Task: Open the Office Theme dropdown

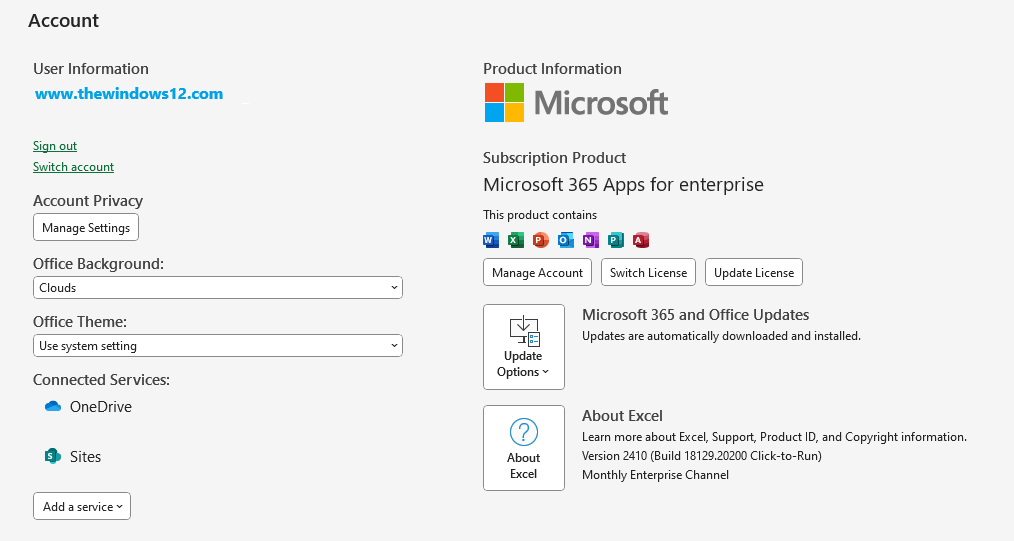Action: pyautogui.click(x=218, y=346)
